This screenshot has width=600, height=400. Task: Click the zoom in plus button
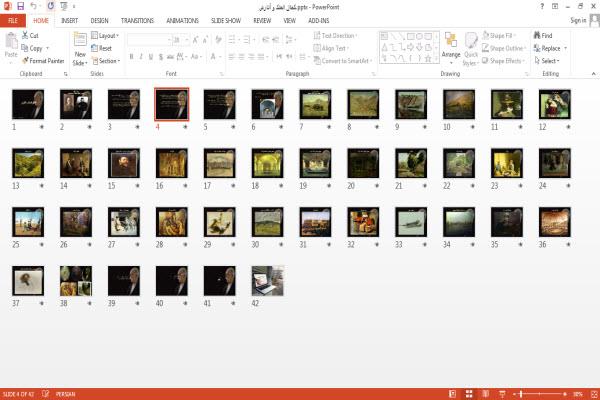(565, 394)
